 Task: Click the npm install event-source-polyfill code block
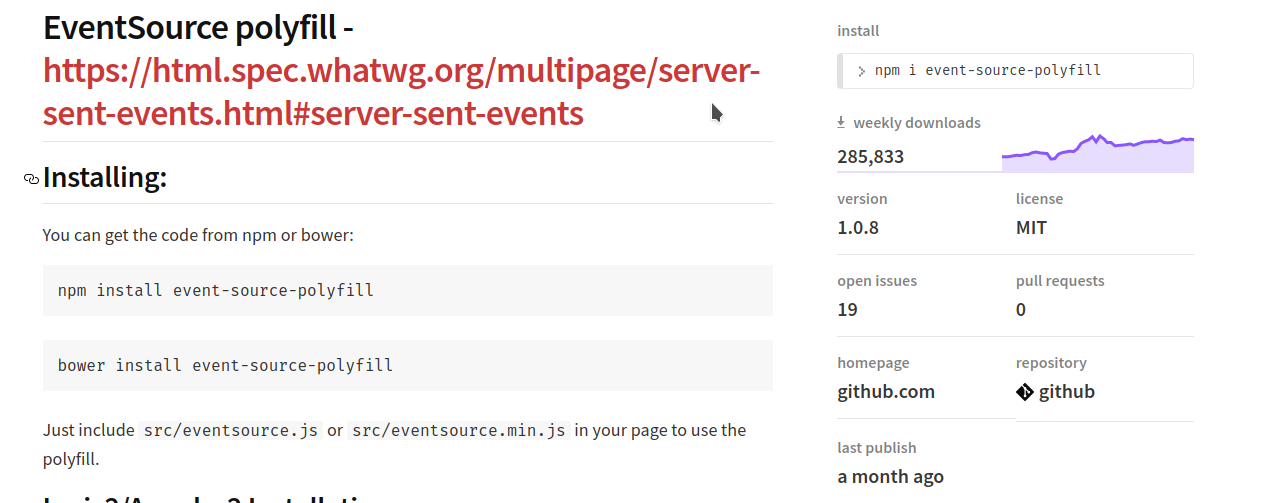(x=408, y=291)
